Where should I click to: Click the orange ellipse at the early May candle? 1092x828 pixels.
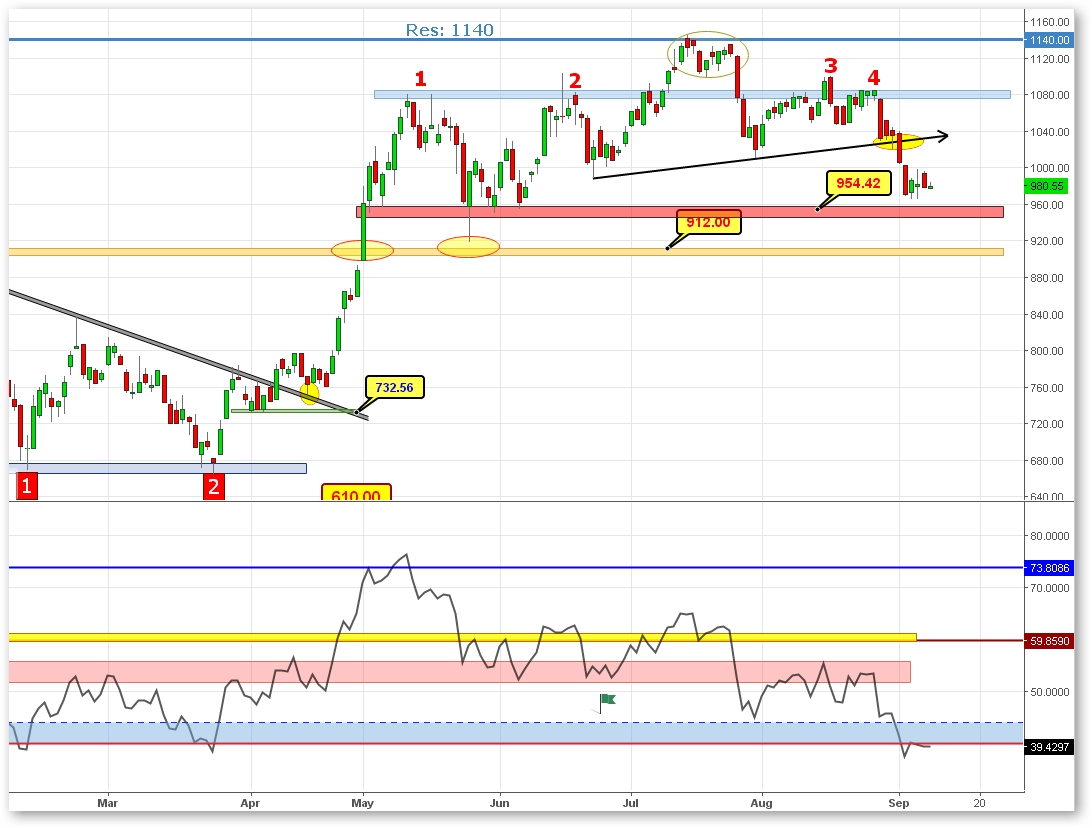click(x=363, y=249)
